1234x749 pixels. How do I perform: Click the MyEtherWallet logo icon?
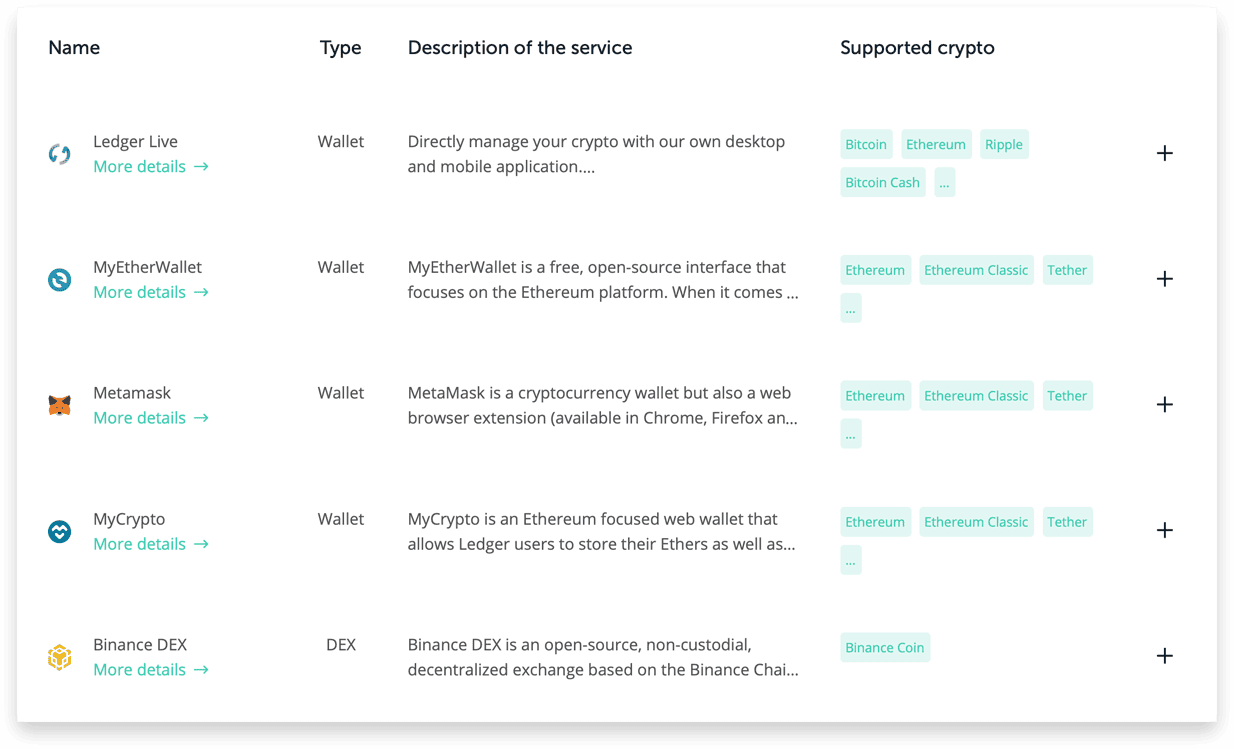pos(60,280)
